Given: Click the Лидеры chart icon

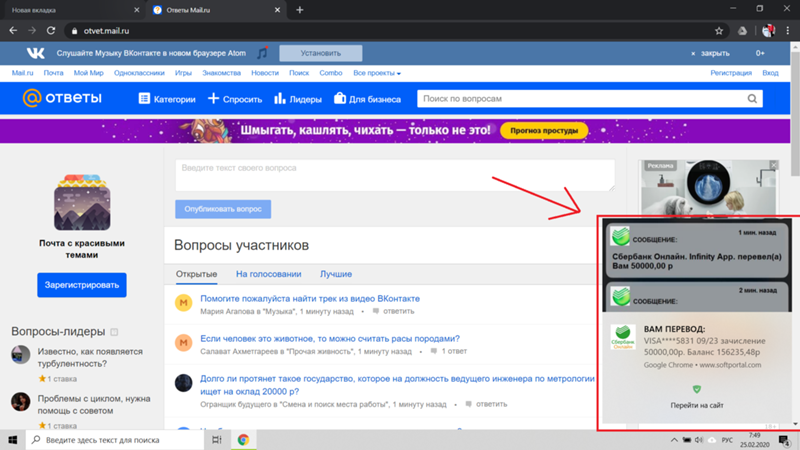Looking at the screenshot, I should (280, 98).
